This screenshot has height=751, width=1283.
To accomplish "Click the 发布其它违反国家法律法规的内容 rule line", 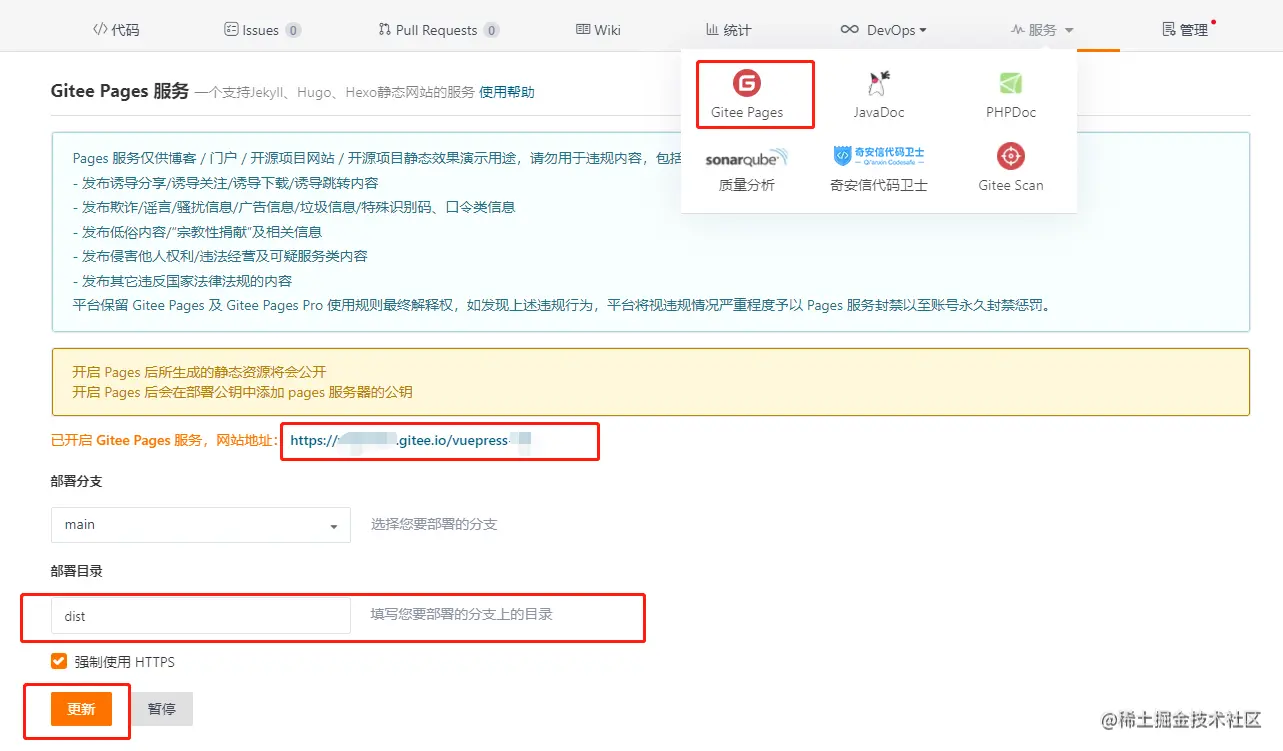I will [182, 281].
